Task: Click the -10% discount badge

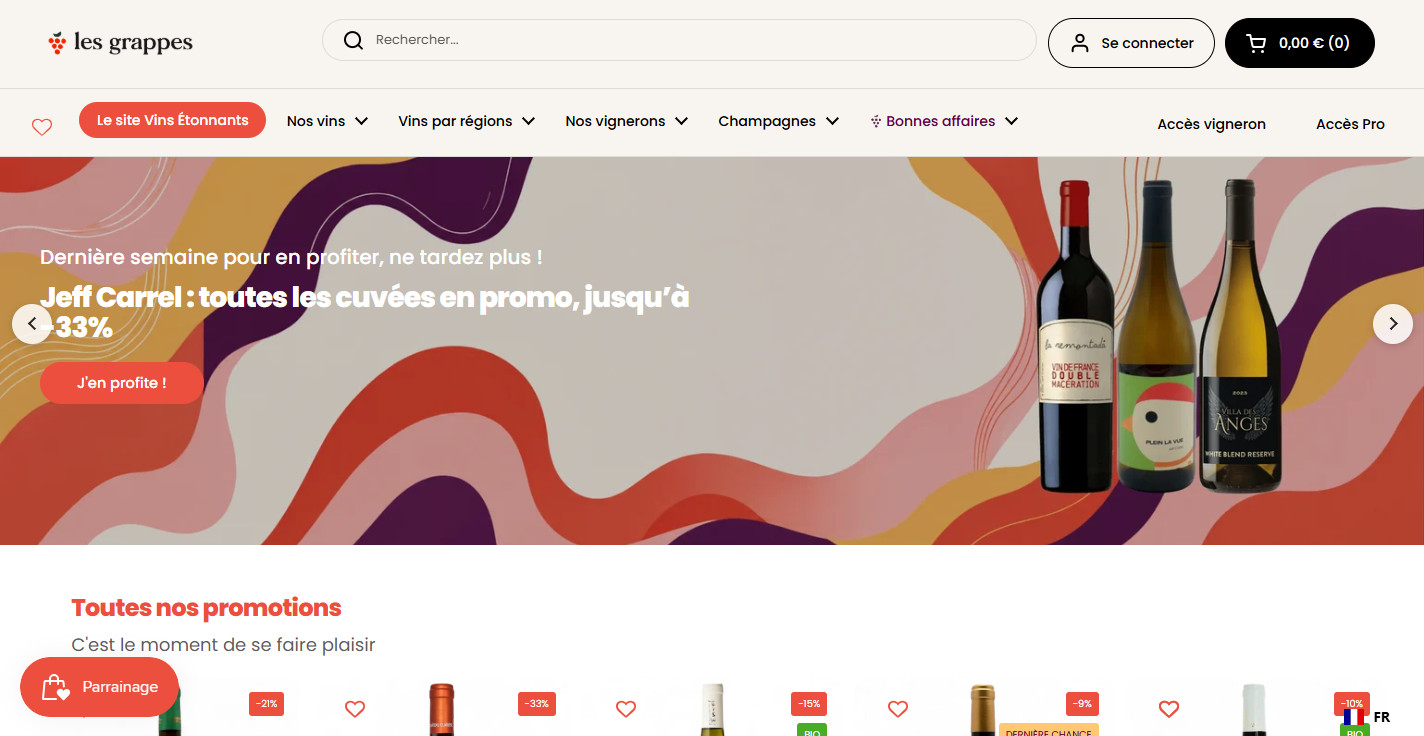Action: click(1352, 704)
